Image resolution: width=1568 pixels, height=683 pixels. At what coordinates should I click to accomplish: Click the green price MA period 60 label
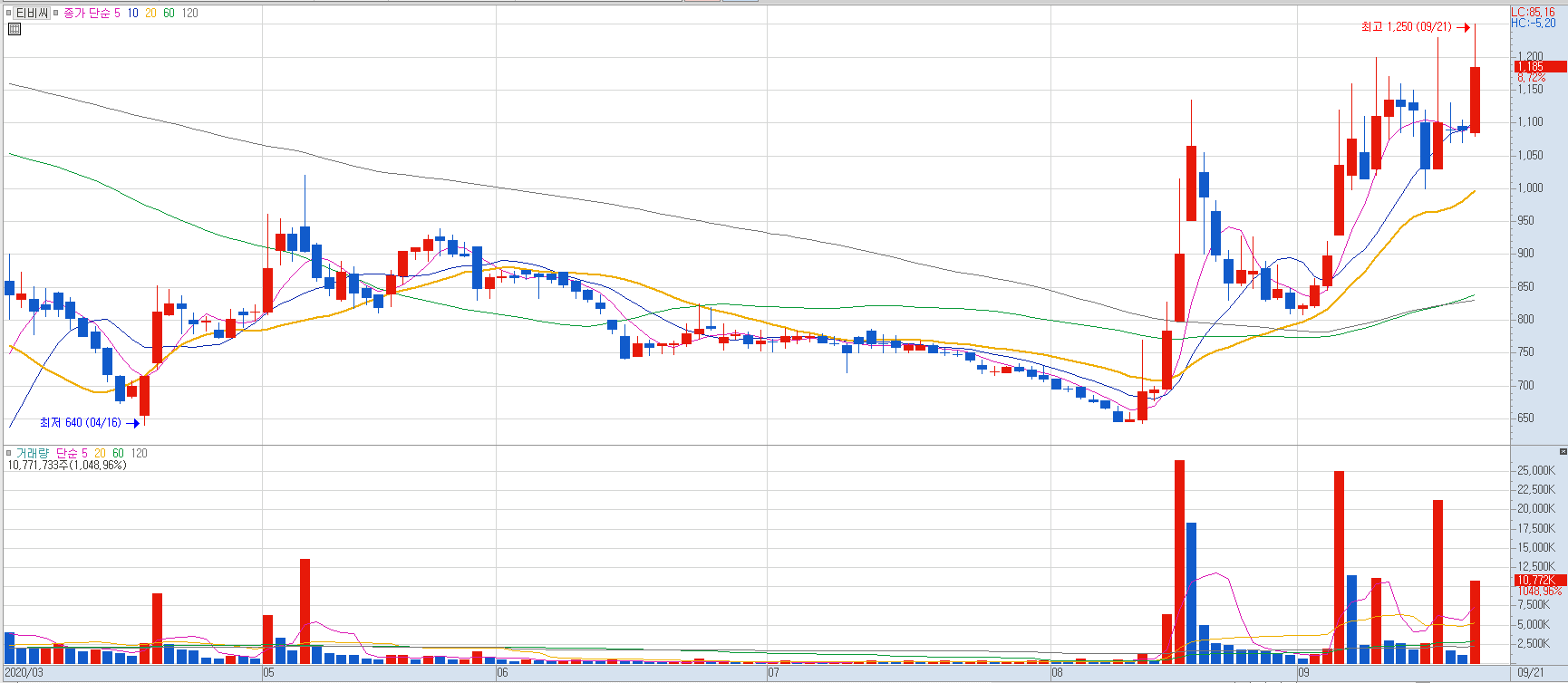point(169,14)
